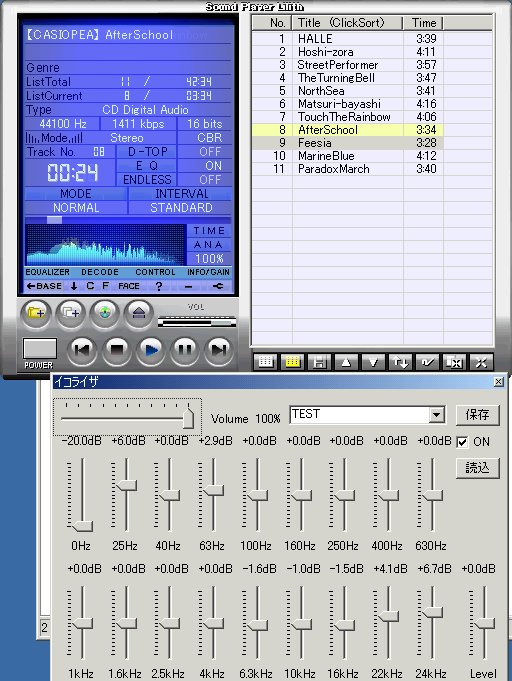Toggle the D-TOP OFF setting
The image size is (512, 681).
[210, 152]
